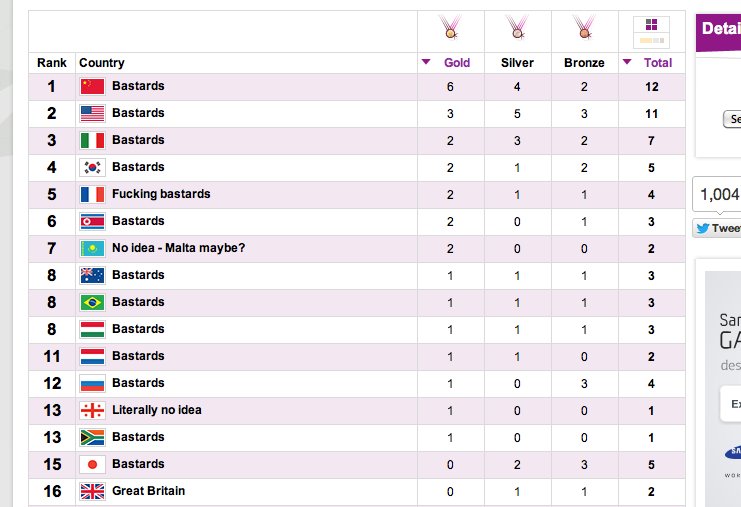
Task: Click the United States flag in rank 2
Action: pos(93,113)
